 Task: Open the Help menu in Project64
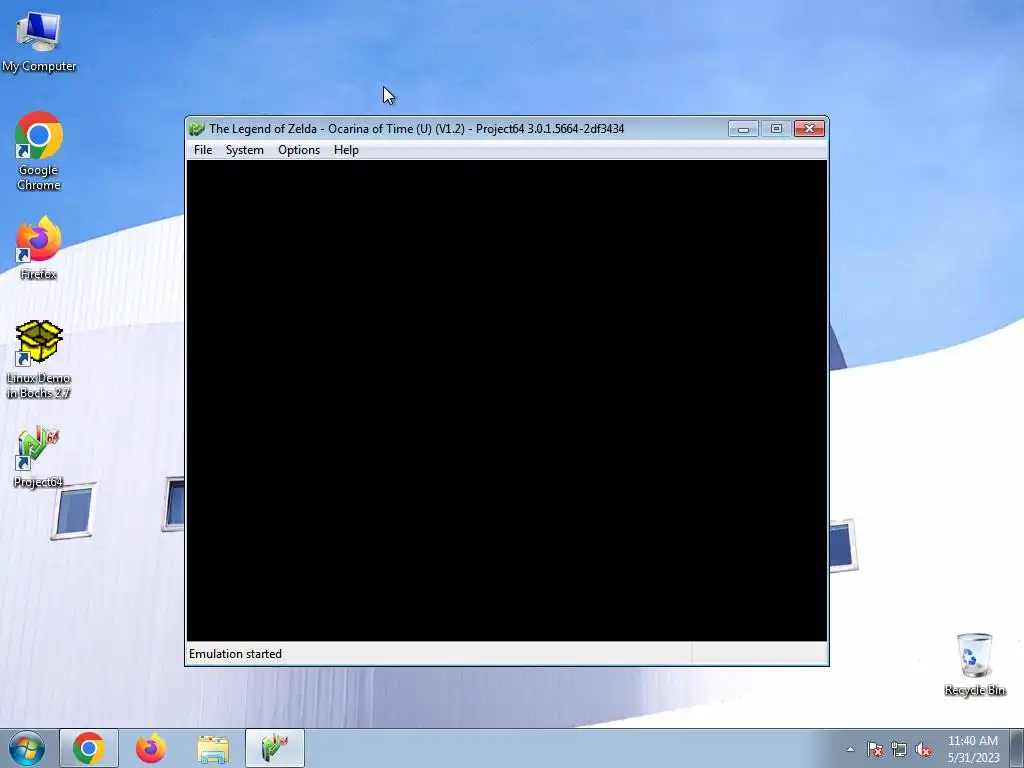click(346, 150)
